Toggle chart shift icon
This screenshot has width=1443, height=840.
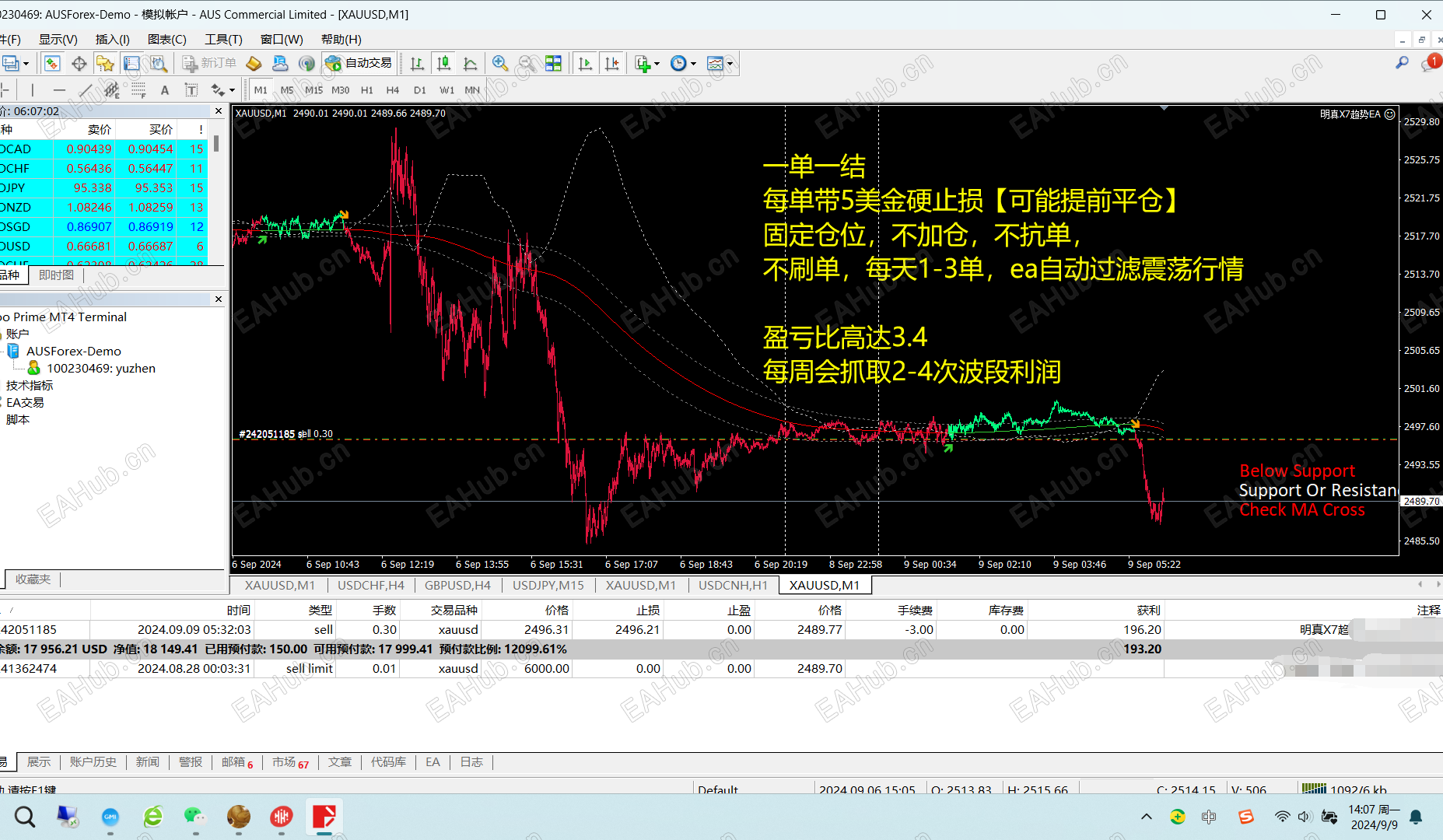tap(612, 64)
